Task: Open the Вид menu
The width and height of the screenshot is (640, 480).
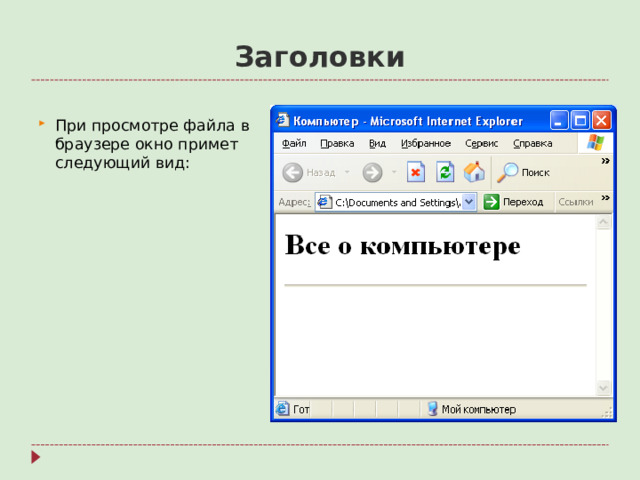Action: pyautogui.click(x=377, y=143)
